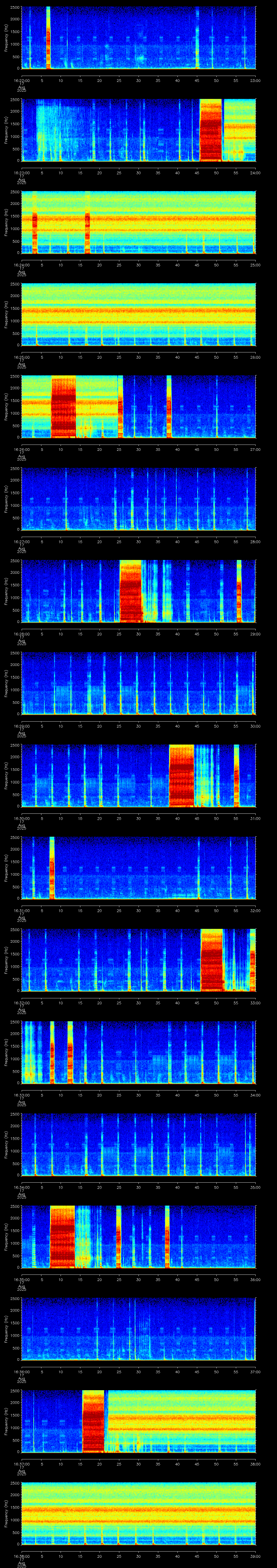Click the spectrogram panel starting at 16:29:00

tap(139, 683)
